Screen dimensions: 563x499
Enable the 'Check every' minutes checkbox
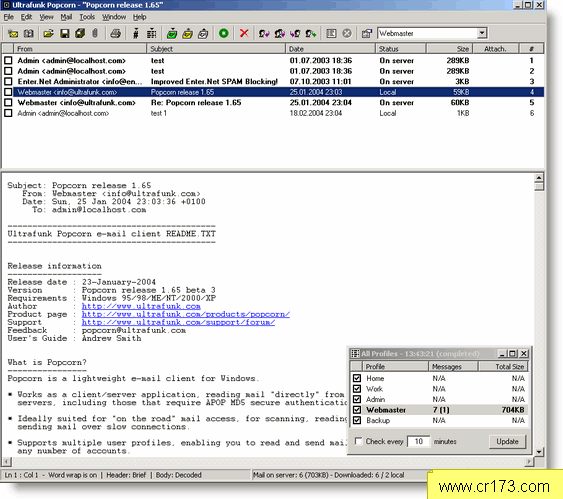(x=358, y=441)
